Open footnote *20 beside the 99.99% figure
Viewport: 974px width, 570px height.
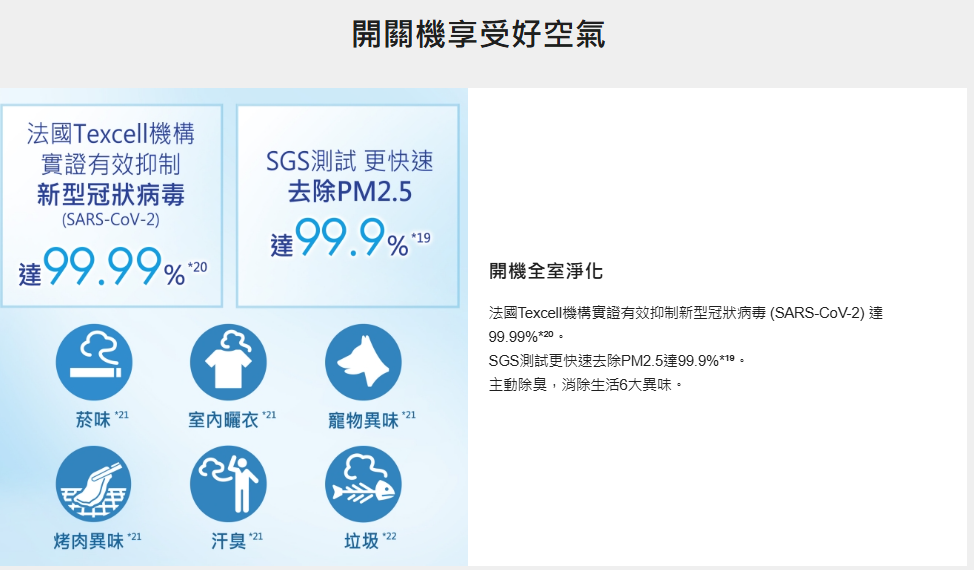click(198, 266)
